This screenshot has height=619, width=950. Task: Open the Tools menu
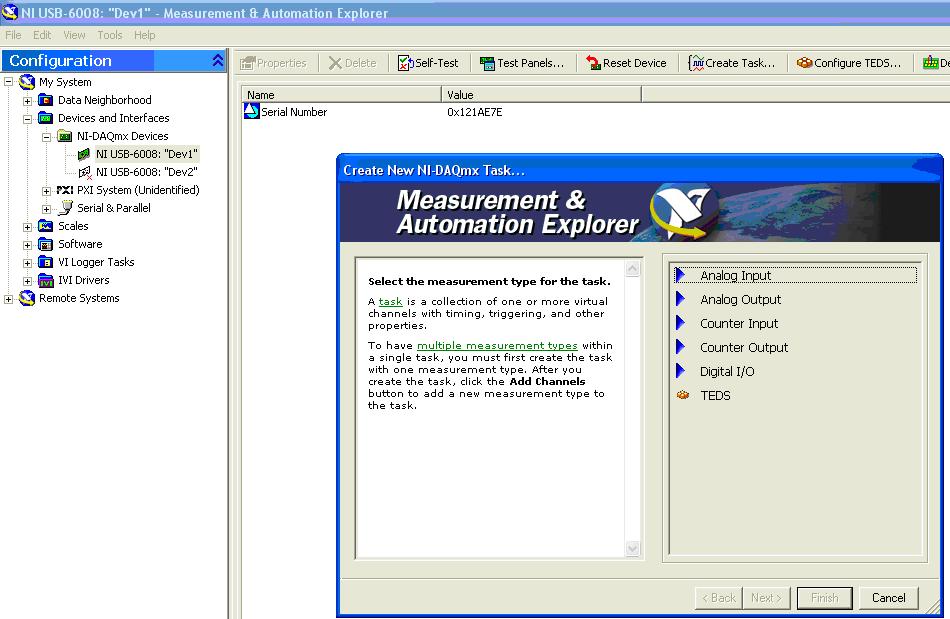point(110,35)
